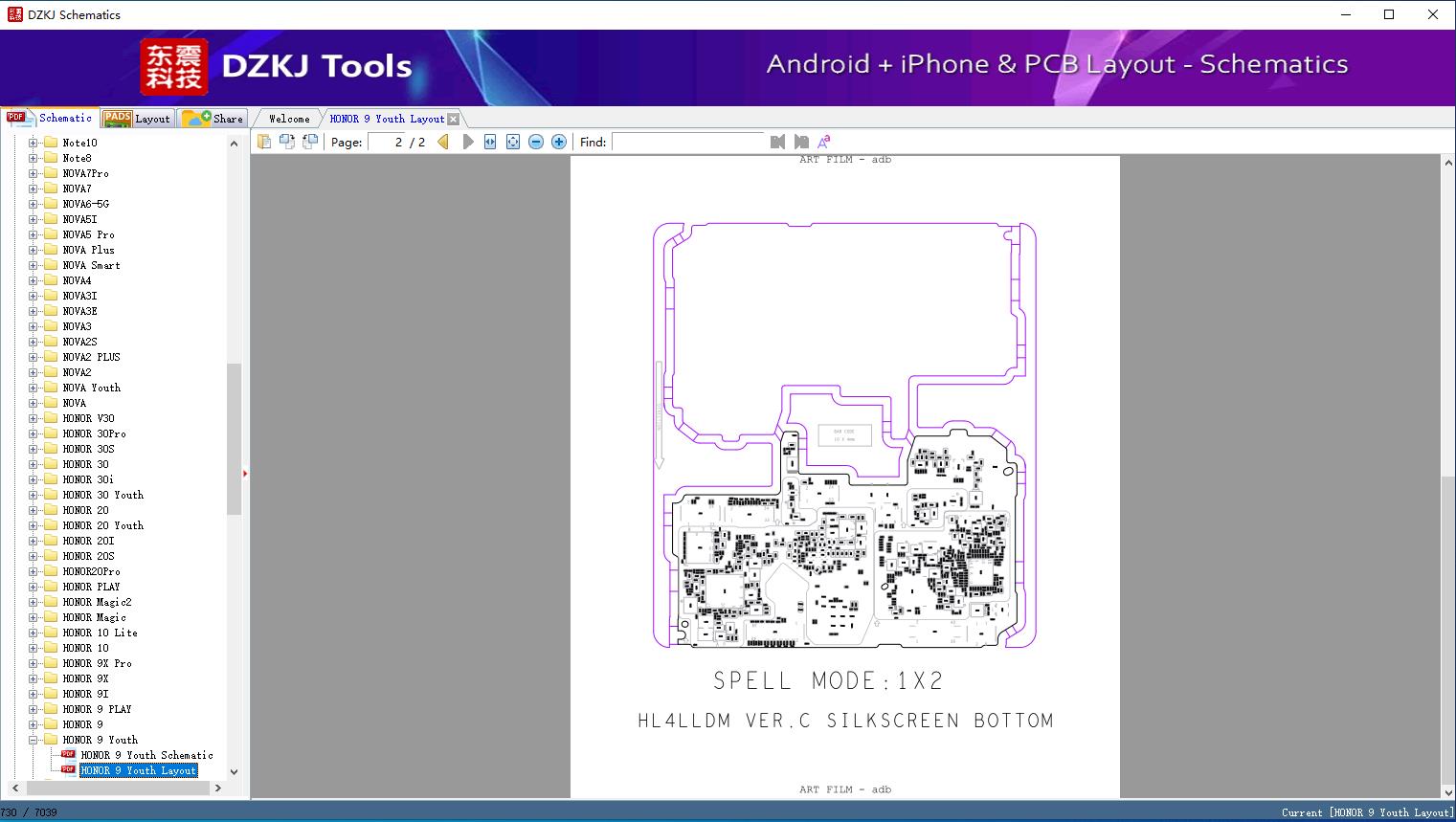The image size is (1456, 822).
Task: Select the NOVA2 PLUS tree item
Action: [91, 357]
